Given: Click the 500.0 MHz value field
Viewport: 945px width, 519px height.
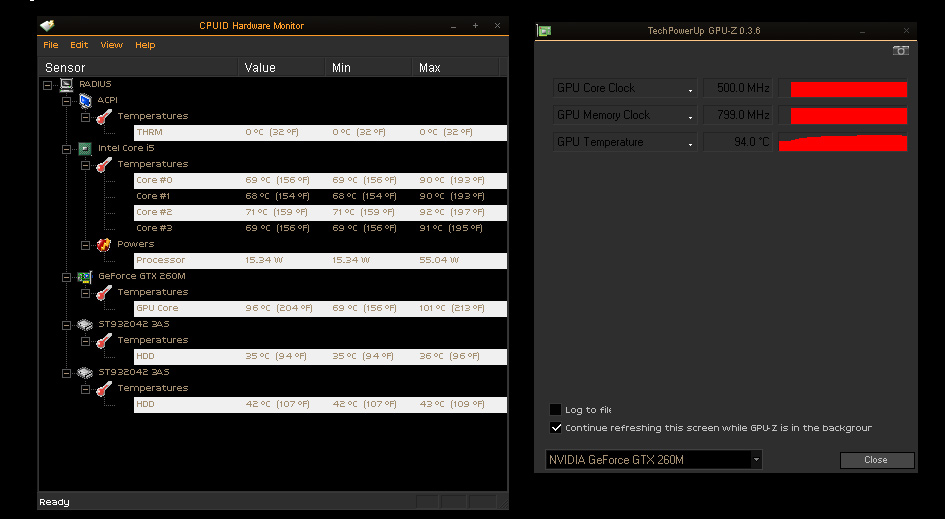Looking at the screenshot, I should click(738, 88).
